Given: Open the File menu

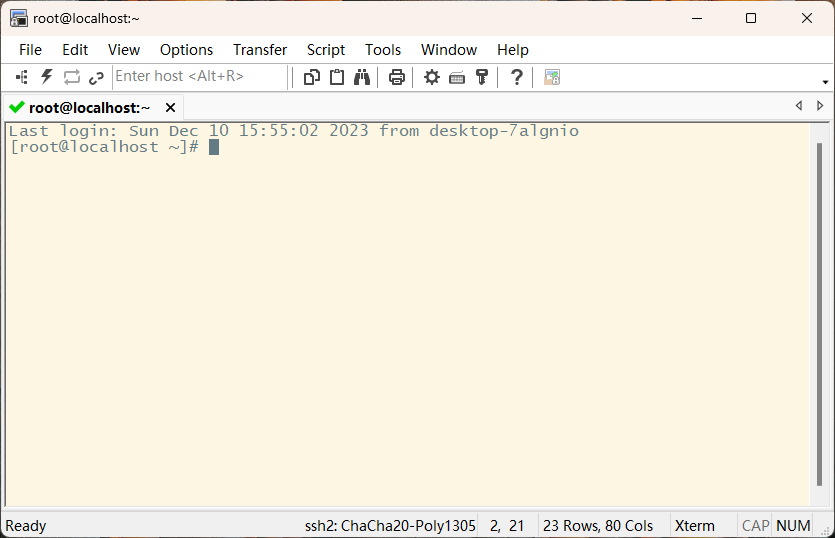Looking at the screenshot, I should [30, 50].
